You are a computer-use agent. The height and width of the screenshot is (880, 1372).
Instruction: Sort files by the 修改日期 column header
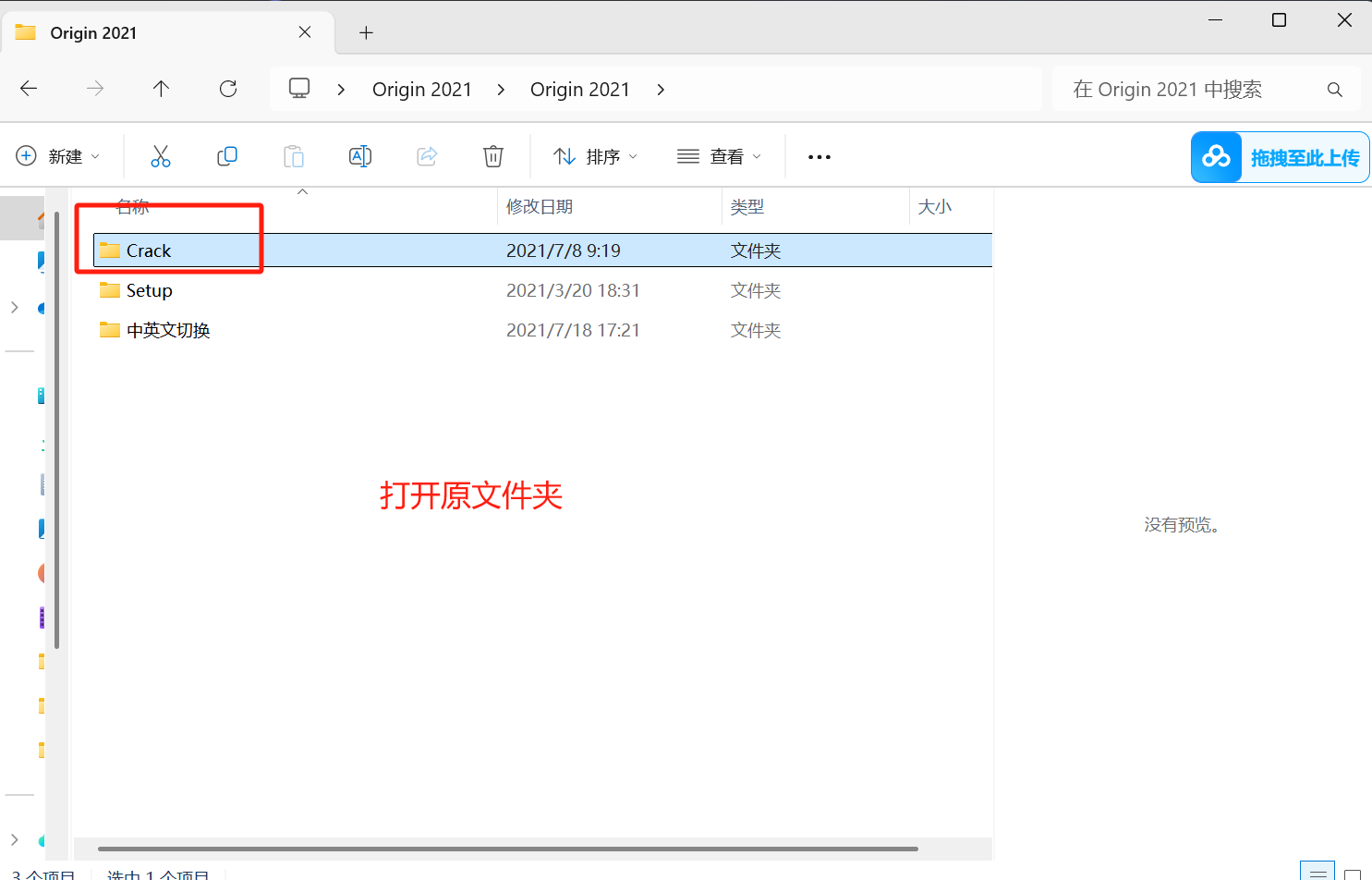pyautogui.click(x=540, y=206)
